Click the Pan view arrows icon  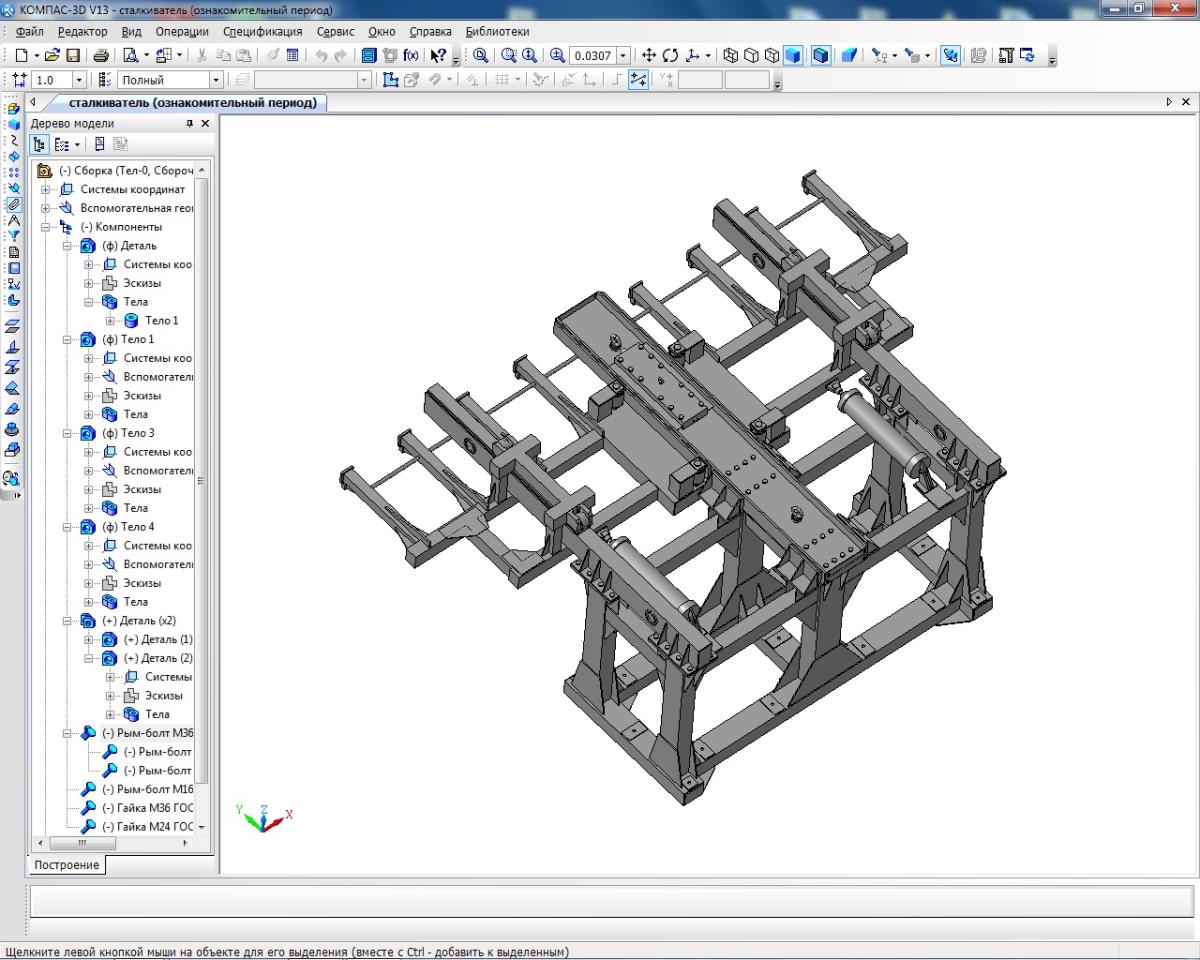coord(648,56)
